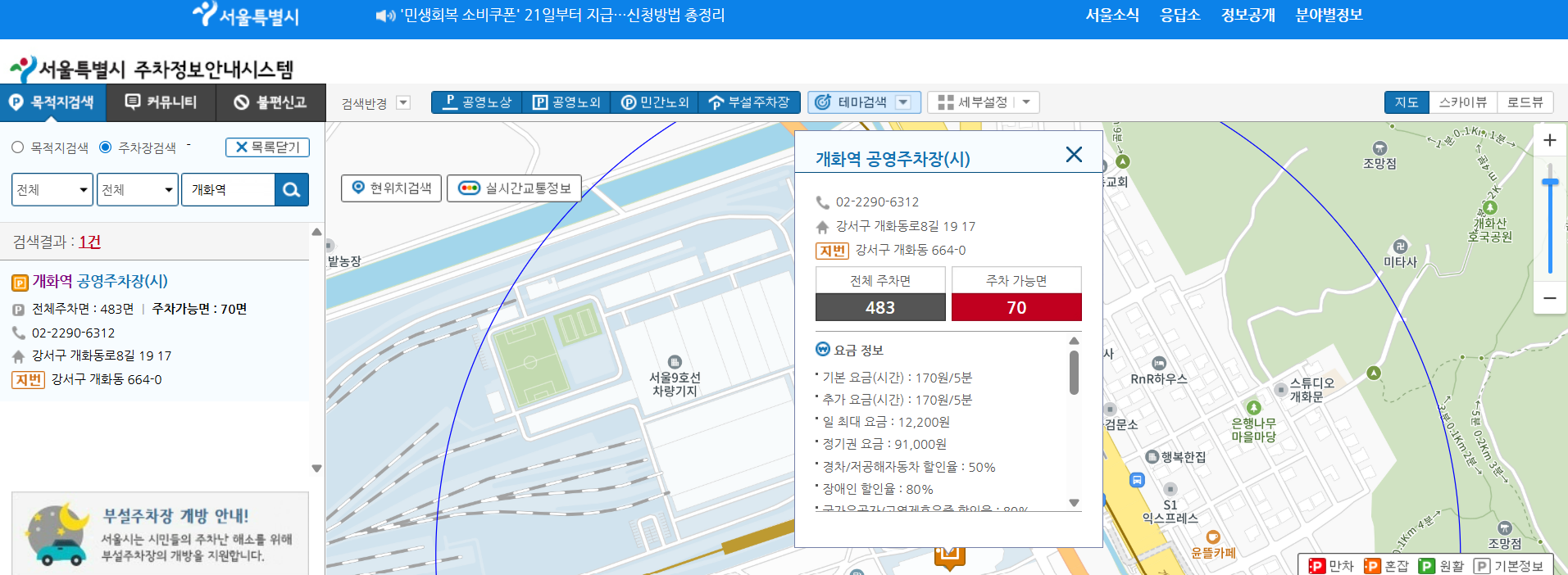This screenshot has height=575, width=1568.
Task: Switch map to 스카이뷰 view
Action: tap(1463, 102)
